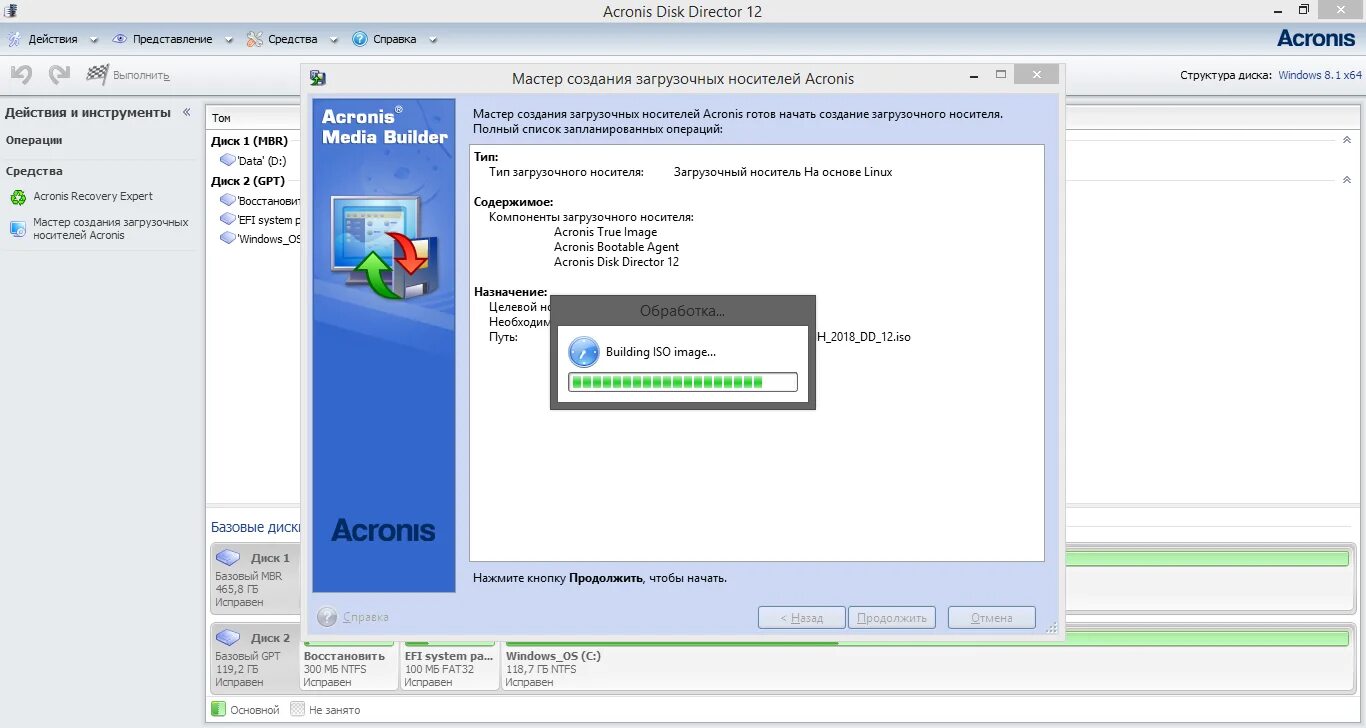
Task: Click the help icon at wizard bottom left
Action: (327, 617)
